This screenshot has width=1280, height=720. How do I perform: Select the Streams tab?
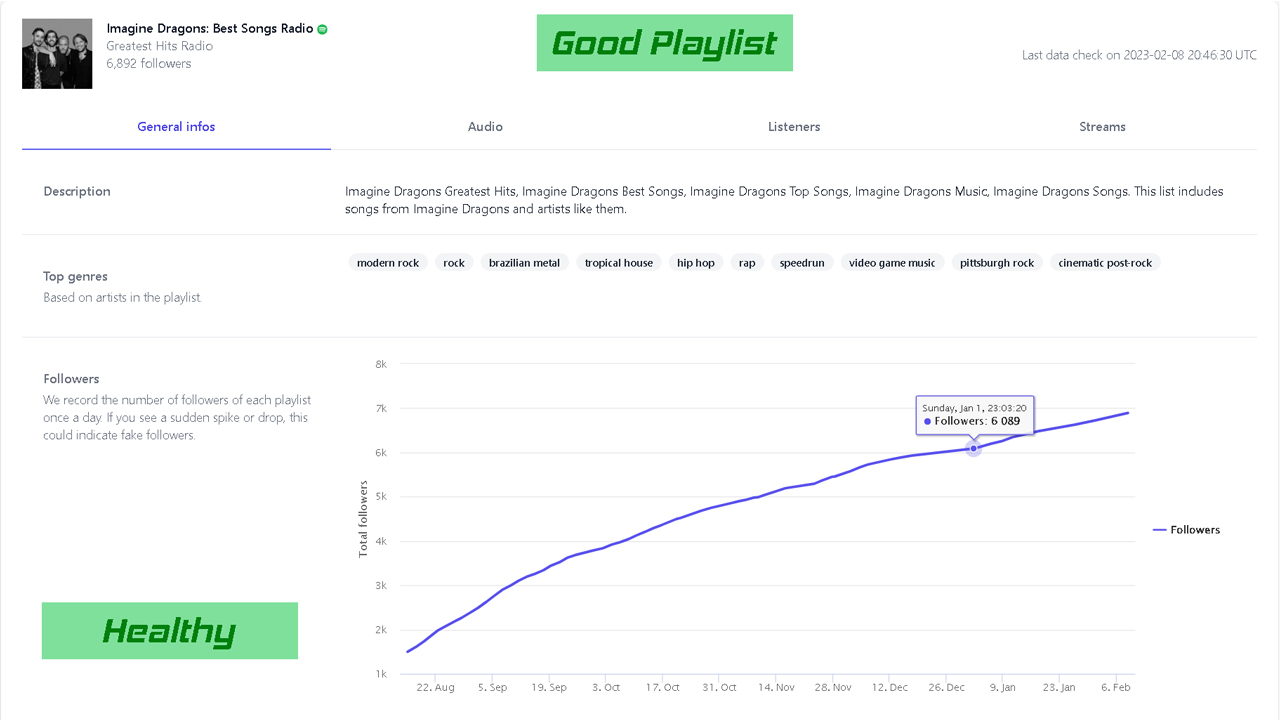pos(1102,127)
